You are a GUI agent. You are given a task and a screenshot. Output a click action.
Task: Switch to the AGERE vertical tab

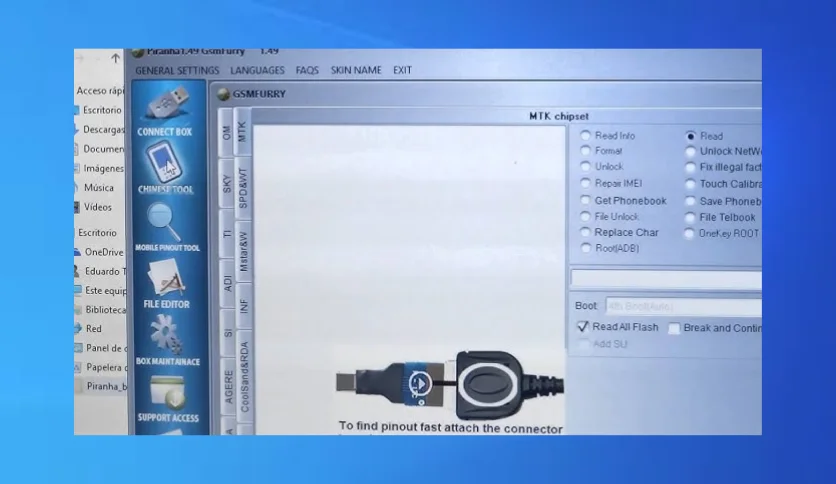(x=229, y=387)
